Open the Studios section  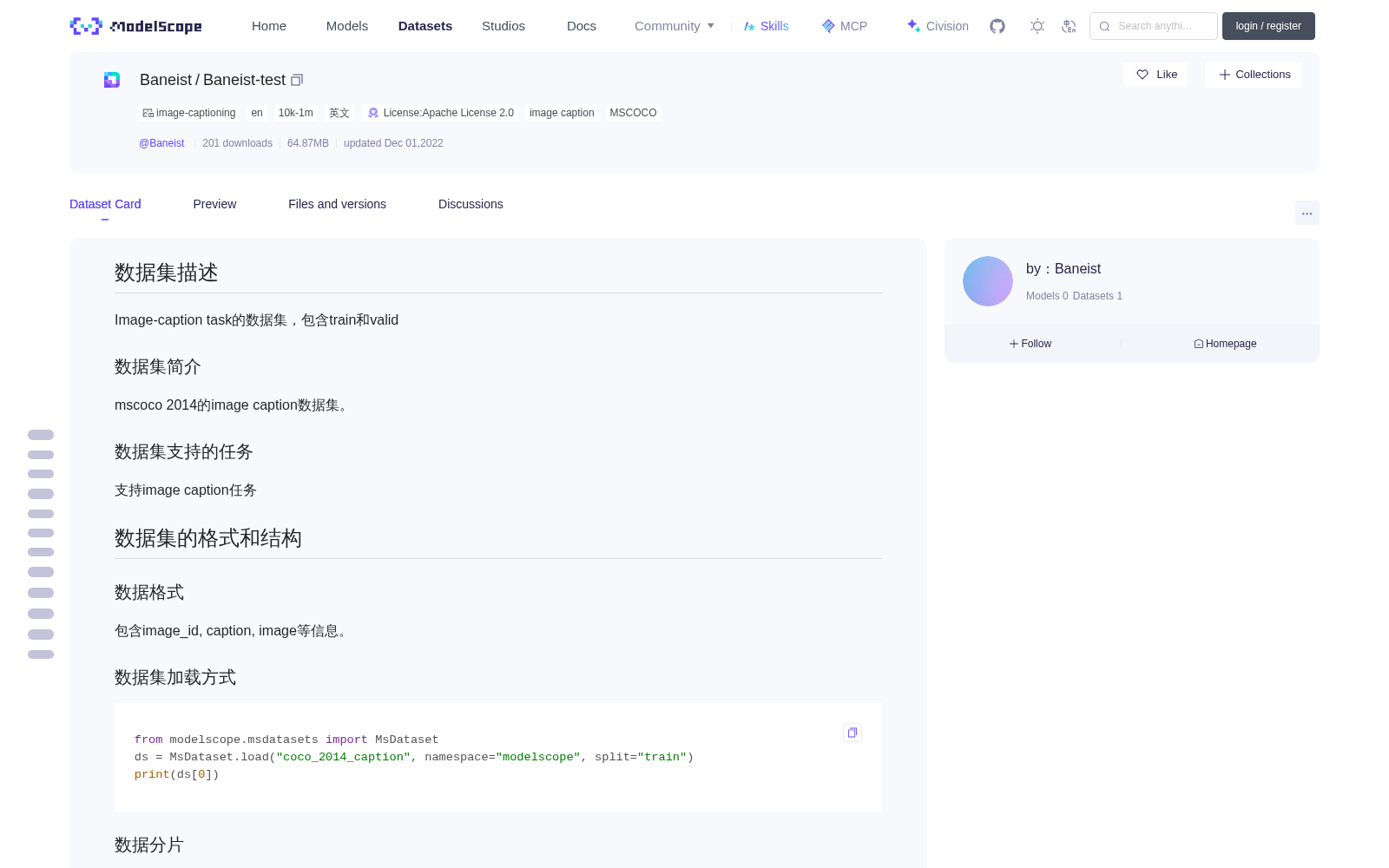pos(504,26)
